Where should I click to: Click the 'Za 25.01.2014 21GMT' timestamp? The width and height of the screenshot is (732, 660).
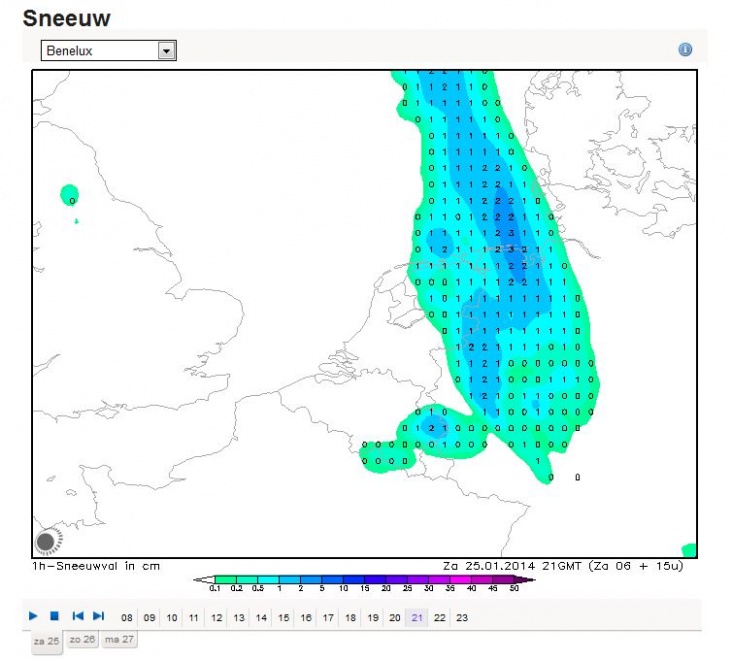click(512, 566)
